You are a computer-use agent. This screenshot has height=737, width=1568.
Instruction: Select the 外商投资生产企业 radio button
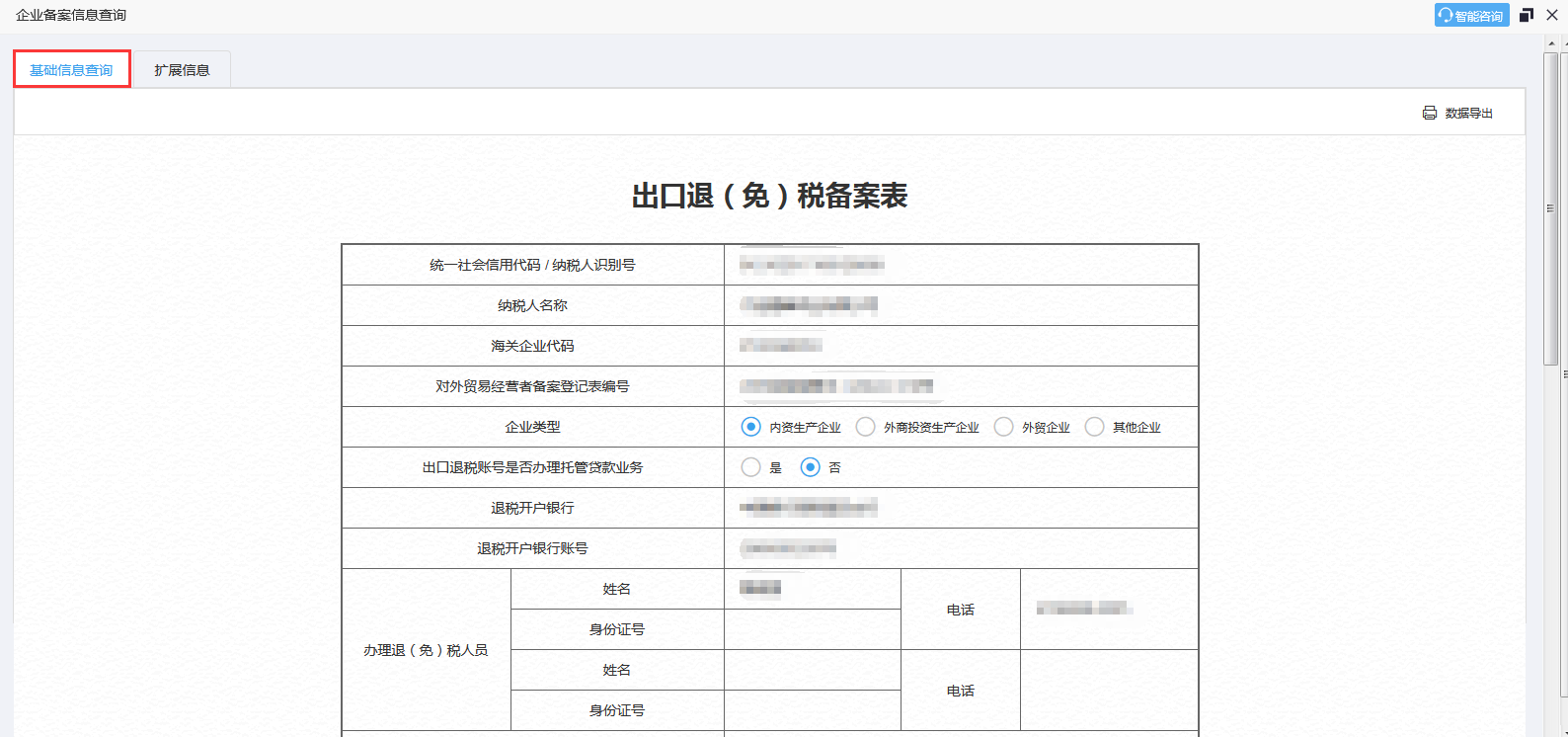[x=865, y=427]
